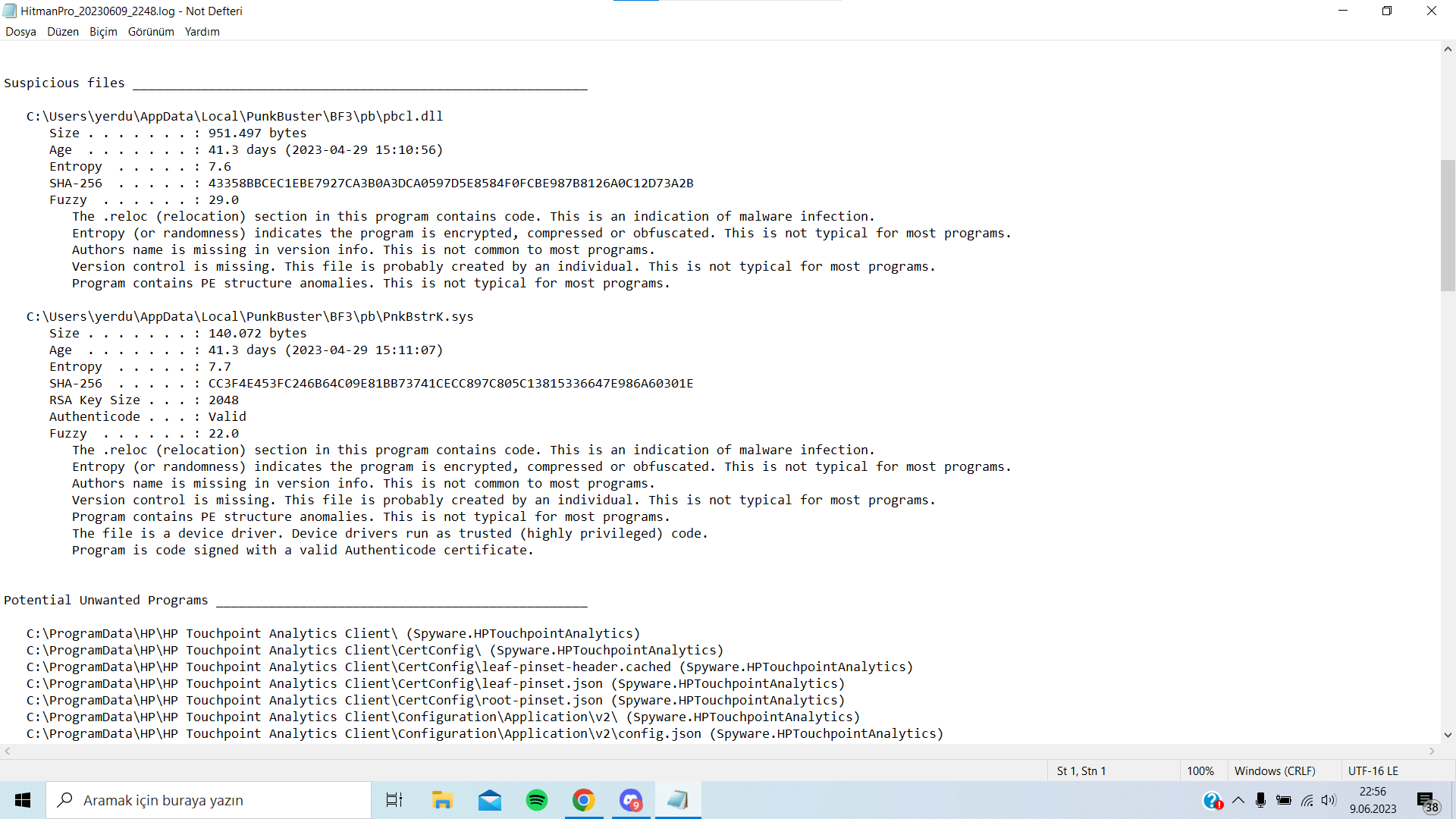The width and height of the screenshot is (1456, 819).
Task: Click in the taskbar search box
Action: point(209,800)
